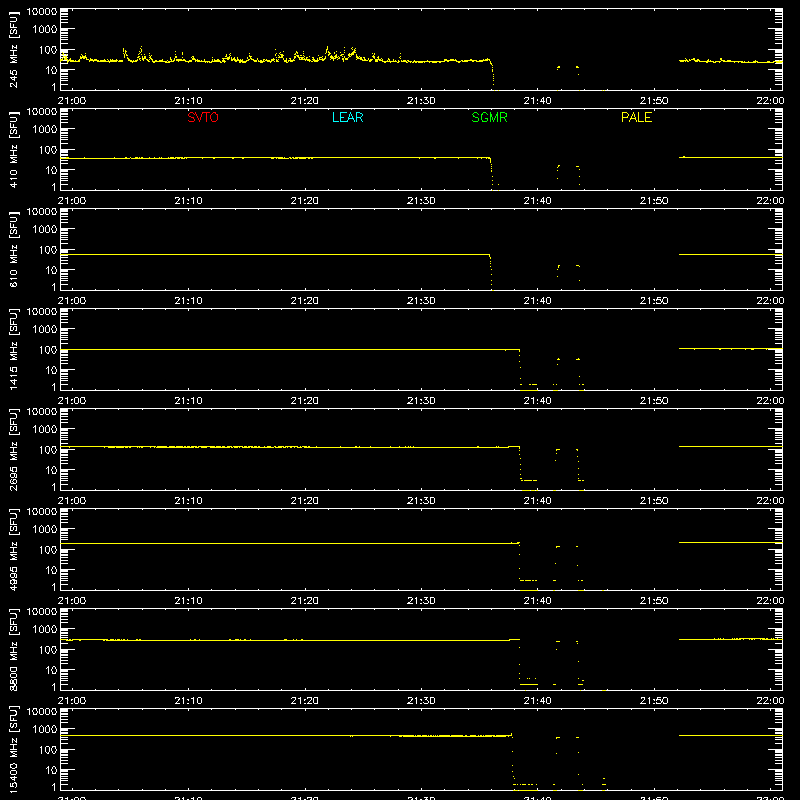Select the 2695 MHz [SFU] axis title
800x800 pixels.
click(13, 449)
